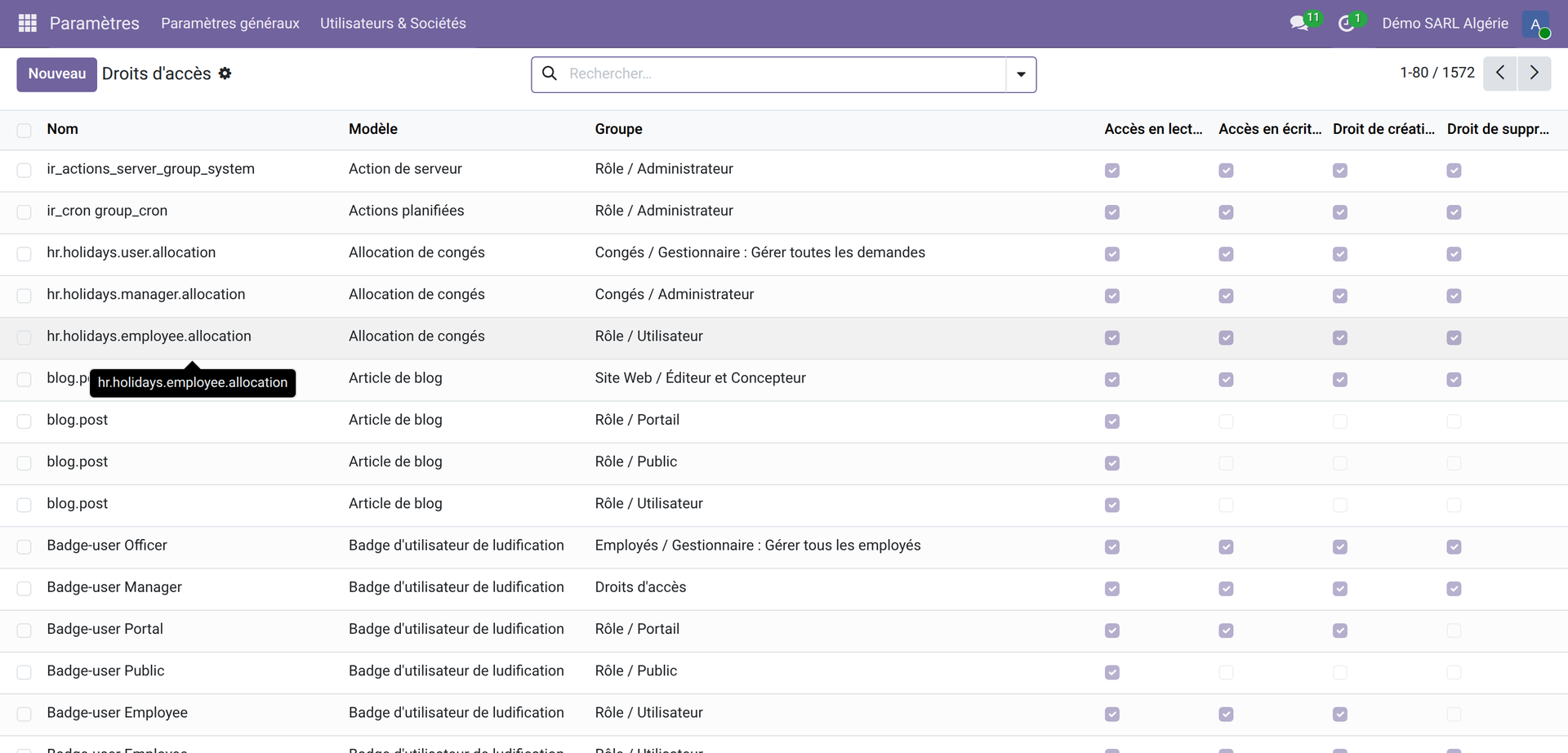Go to previous page of records
This screenshot has height=753, width=1568.
1500,74
